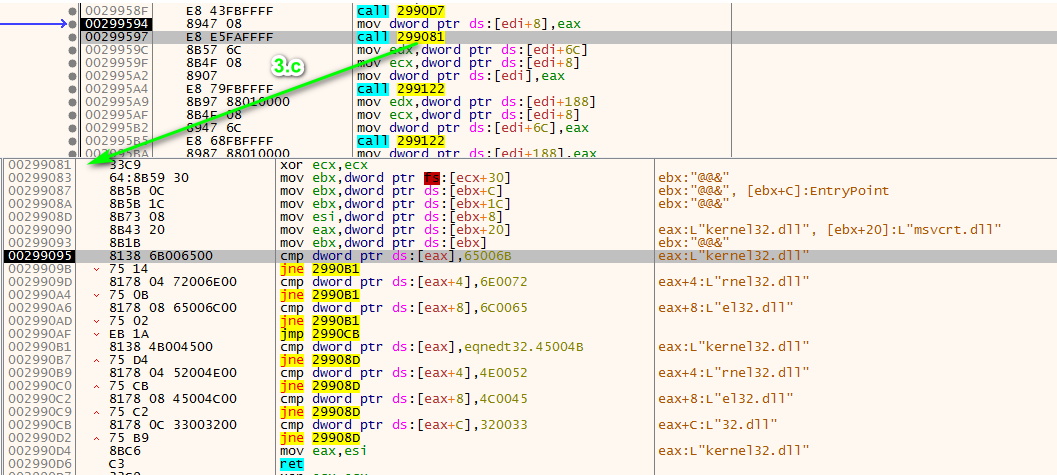Select 'call 299122' at address 002995A4
This screenshot has width=1057, height=475.
(400, 89)
